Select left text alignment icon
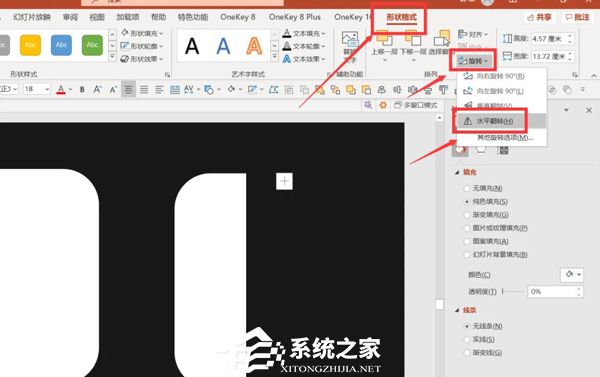 (x=159, y=90)
